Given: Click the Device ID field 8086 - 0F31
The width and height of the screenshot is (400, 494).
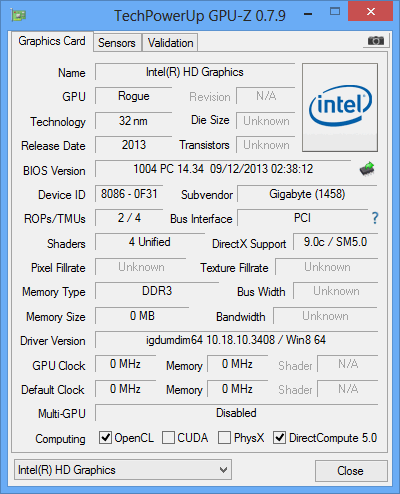Looking at the screenshot, I should point(129,194).
